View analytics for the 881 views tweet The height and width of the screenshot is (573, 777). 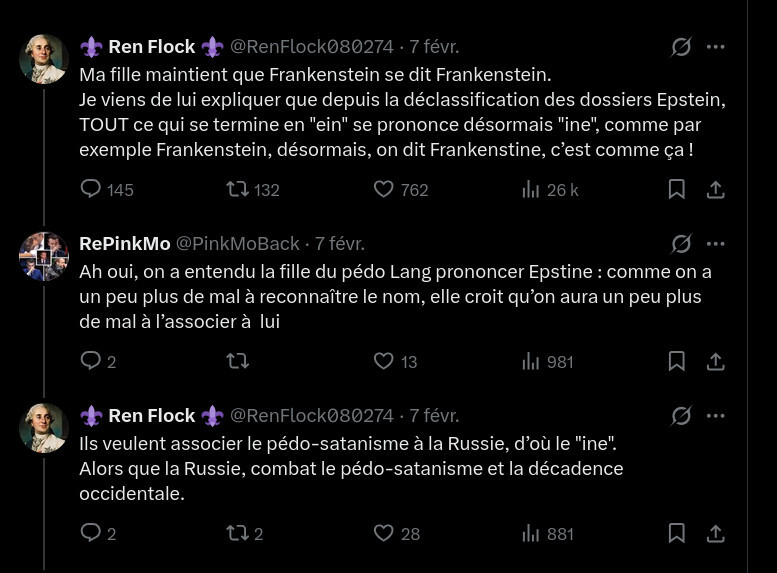tap(531, 533)
